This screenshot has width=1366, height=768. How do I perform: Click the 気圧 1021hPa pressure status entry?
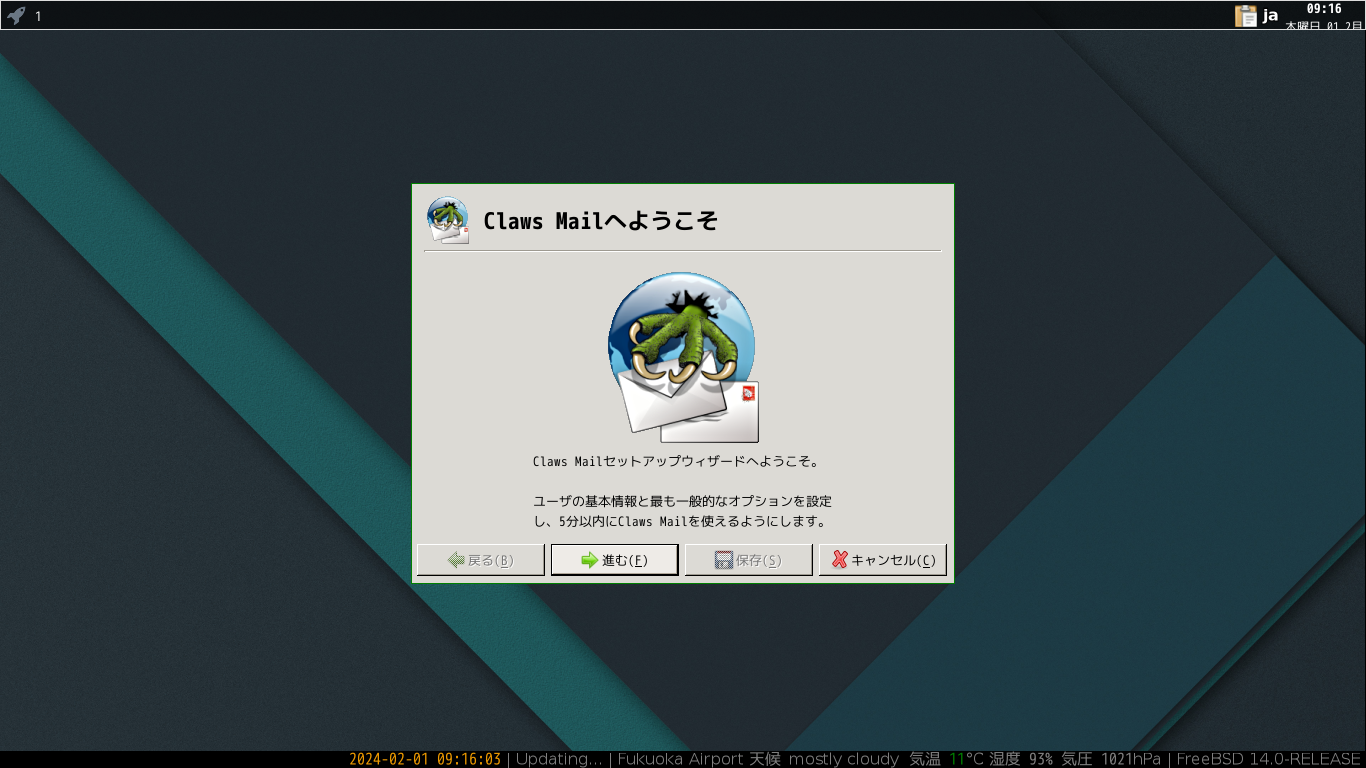tap(1111, 759)
